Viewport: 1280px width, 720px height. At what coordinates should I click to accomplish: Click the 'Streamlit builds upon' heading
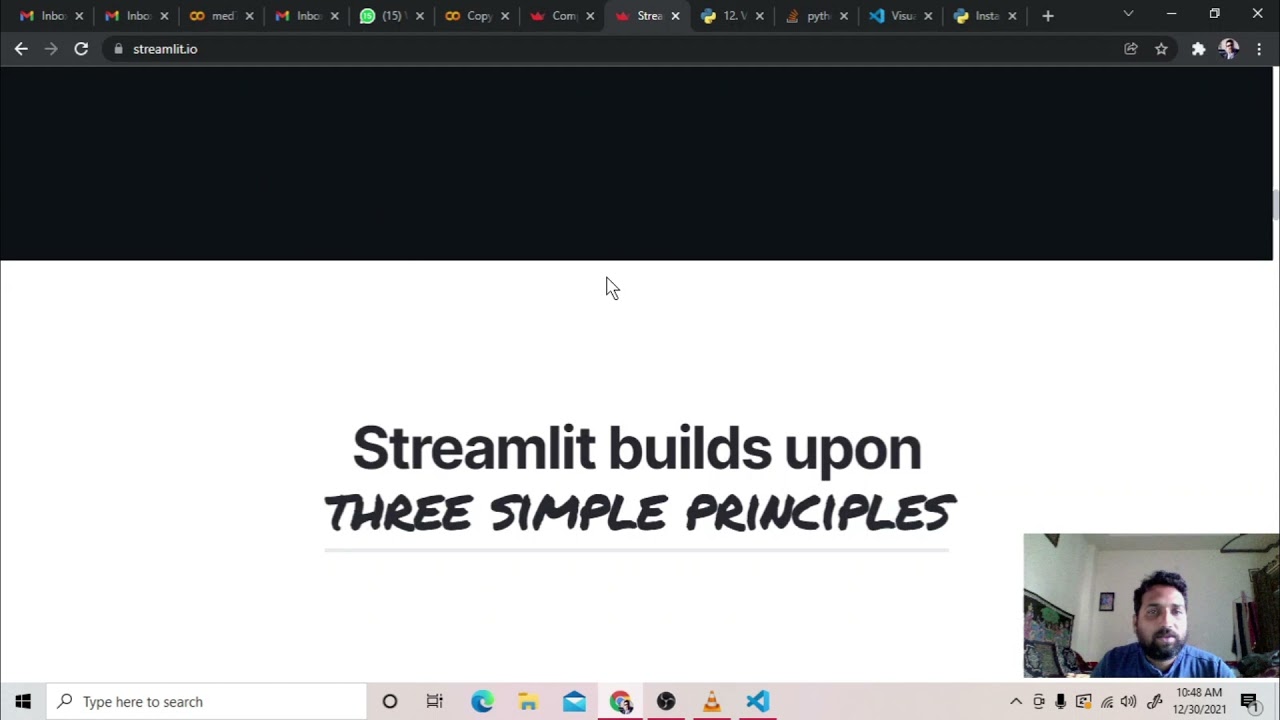pos(637,448)
